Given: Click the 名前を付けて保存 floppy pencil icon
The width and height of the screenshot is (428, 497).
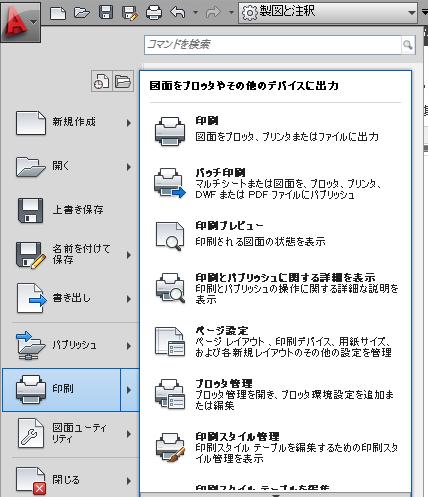Looking at the screenshot, I should 31,255.
